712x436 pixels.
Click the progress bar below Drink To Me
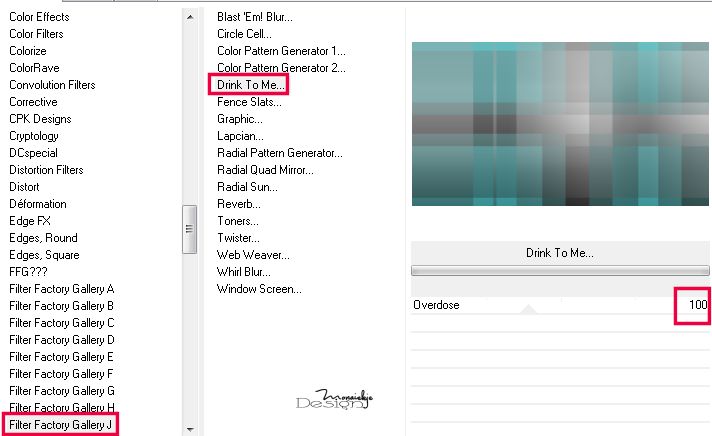pos(560,271)
